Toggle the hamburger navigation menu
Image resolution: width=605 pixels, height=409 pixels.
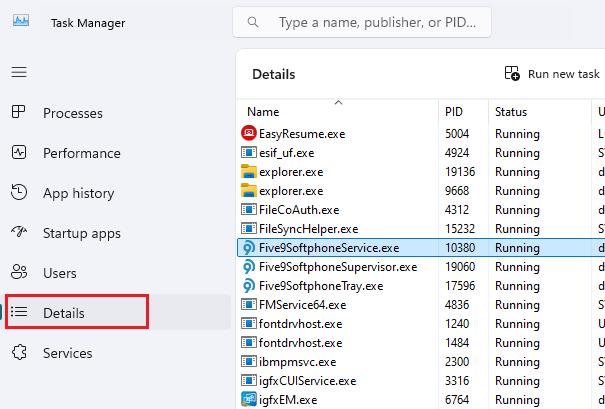19,72
